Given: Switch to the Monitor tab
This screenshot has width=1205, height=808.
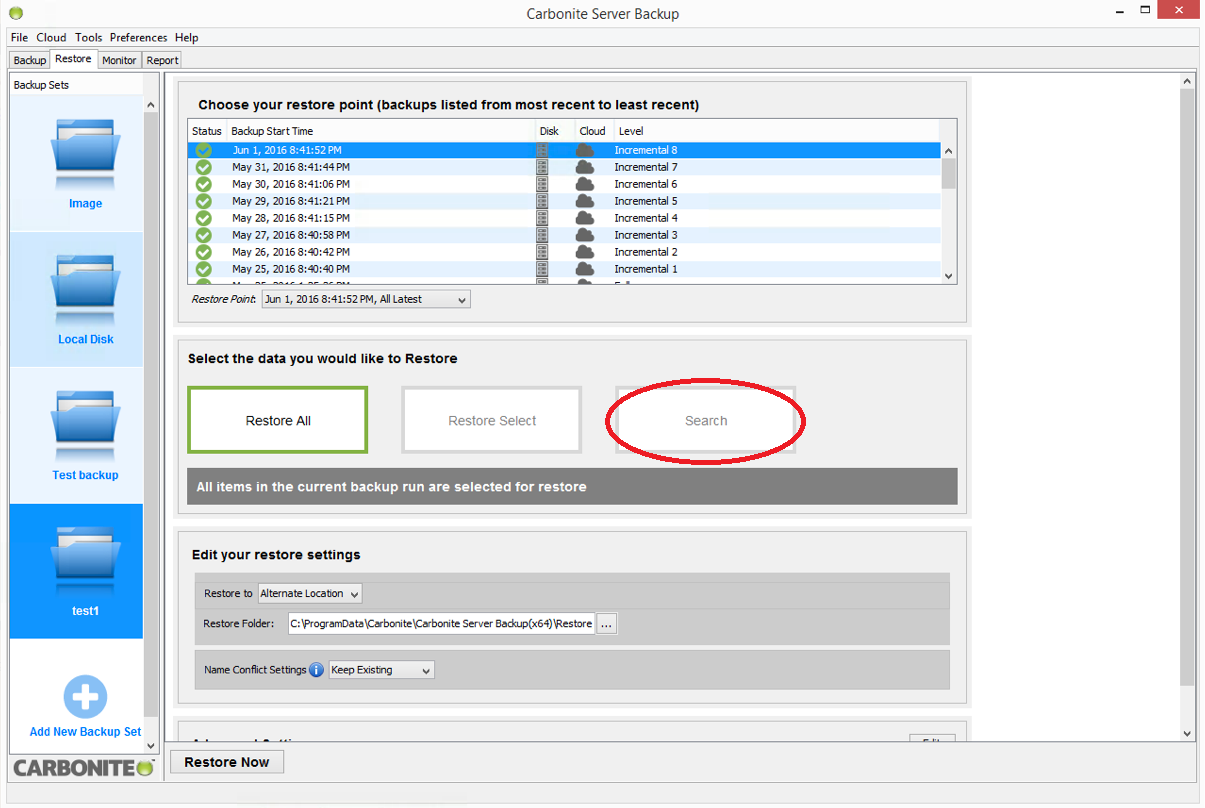Looking at the screenshot, I should coord(119,60).
